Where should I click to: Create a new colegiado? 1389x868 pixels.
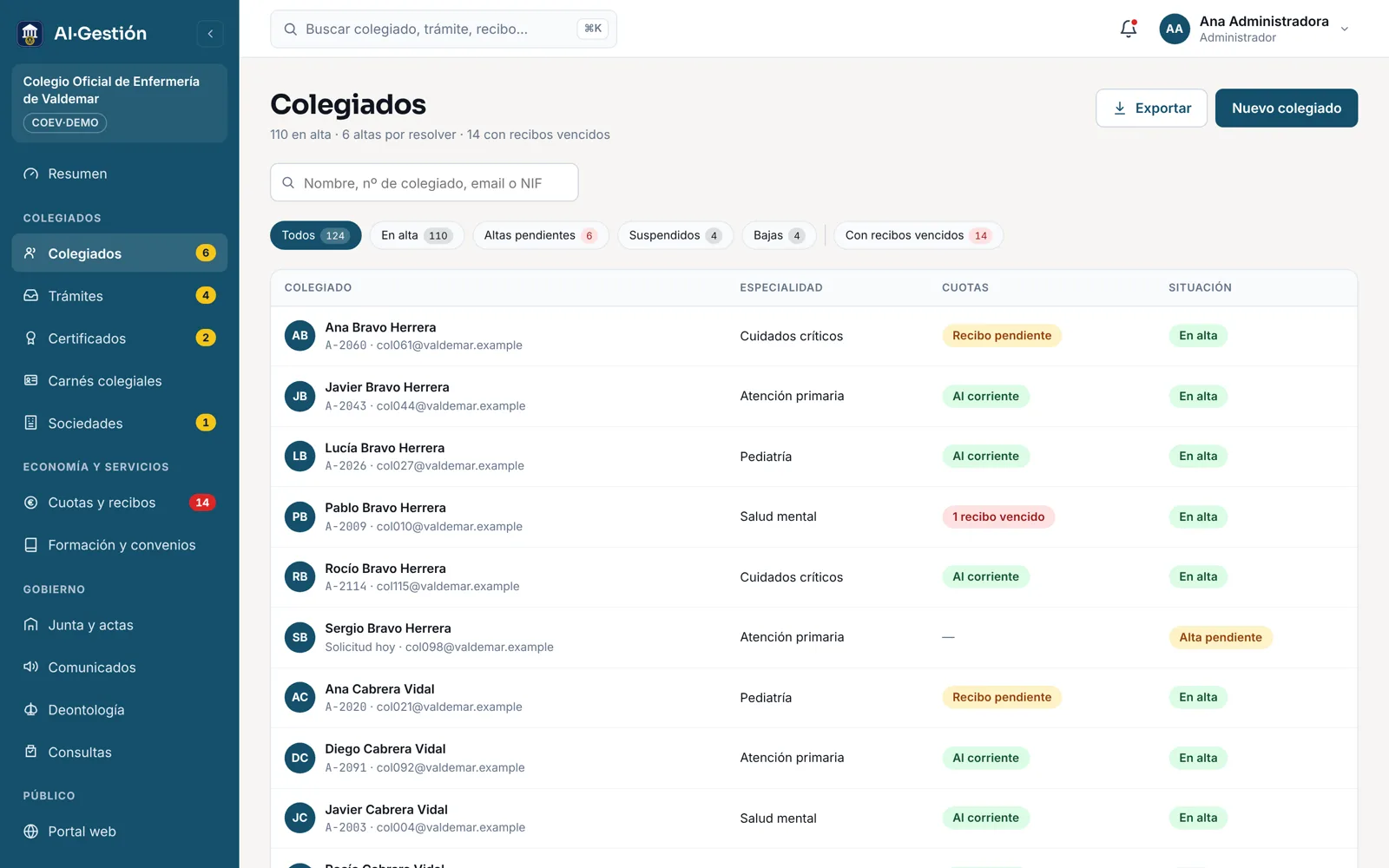pos(1287,108)
